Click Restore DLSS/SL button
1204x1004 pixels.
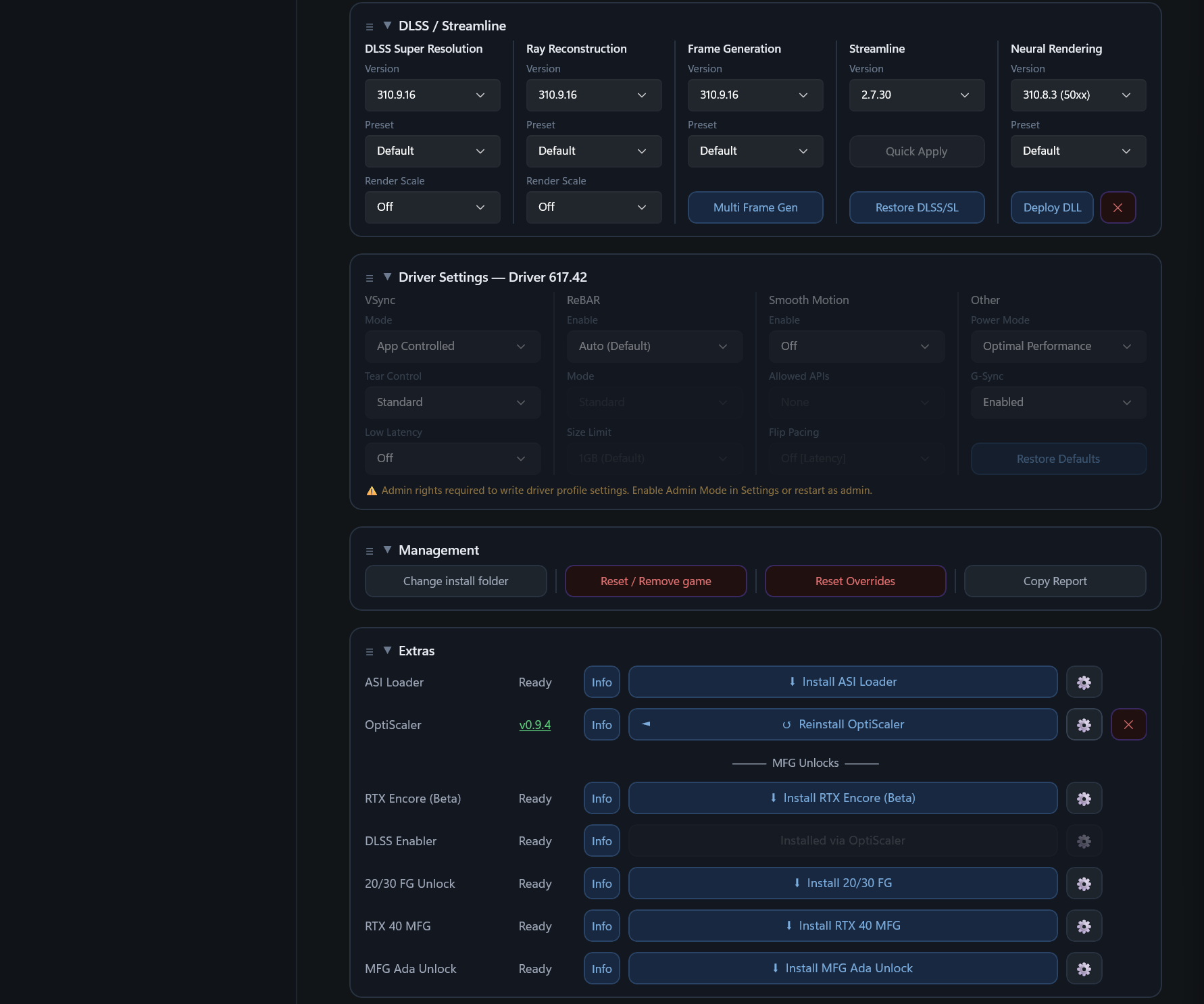coord(917,207)
